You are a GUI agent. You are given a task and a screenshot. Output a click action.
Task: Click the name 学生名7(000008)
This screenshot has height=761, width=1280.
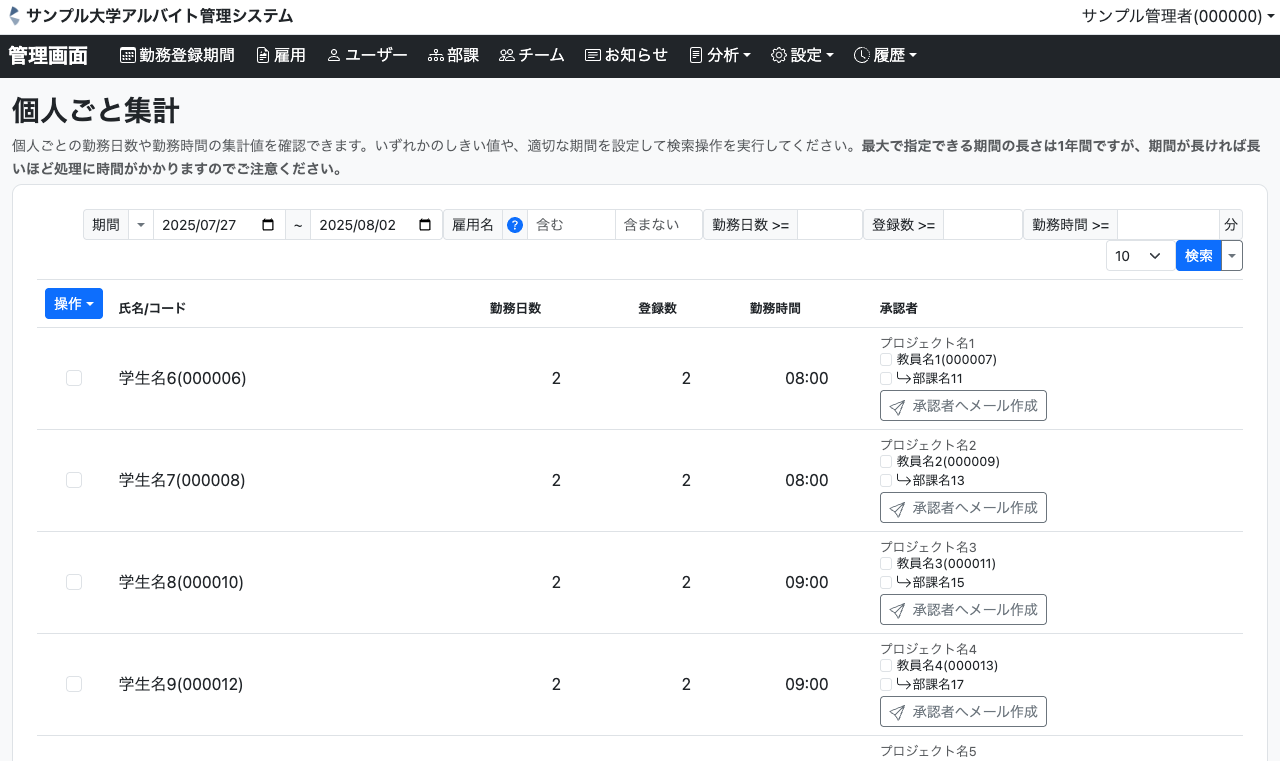182,480
